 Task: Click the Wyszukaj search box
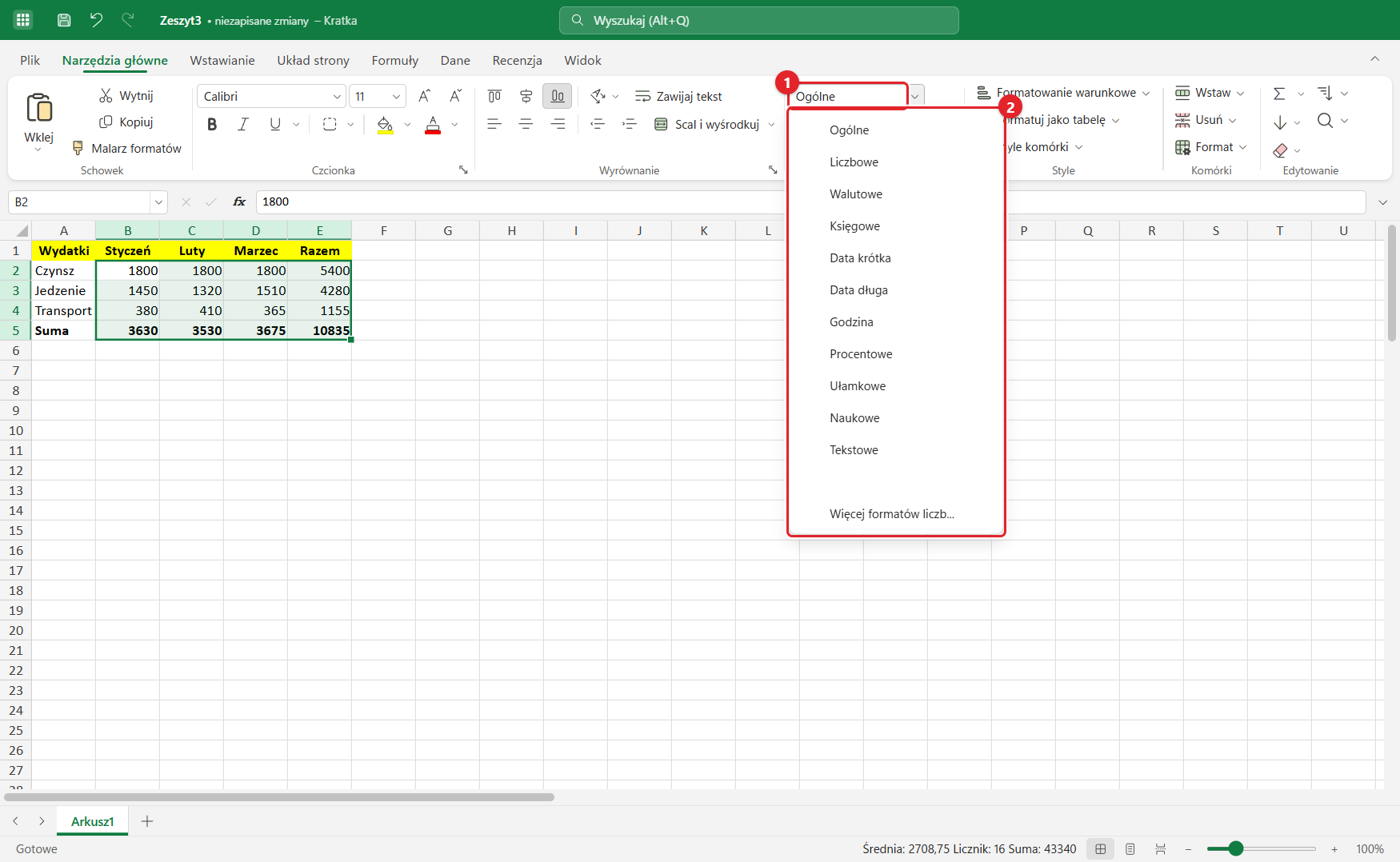coord(758,20)
